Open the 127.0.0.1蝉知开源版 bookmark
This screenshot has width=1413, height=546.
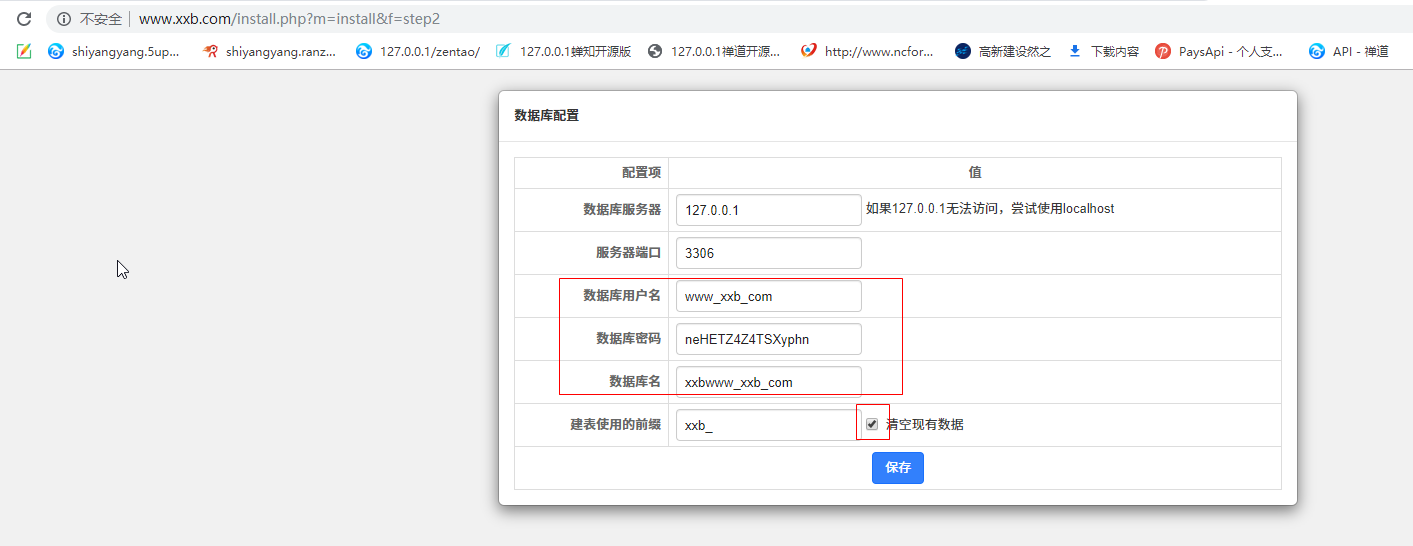[x=564, y=51]
